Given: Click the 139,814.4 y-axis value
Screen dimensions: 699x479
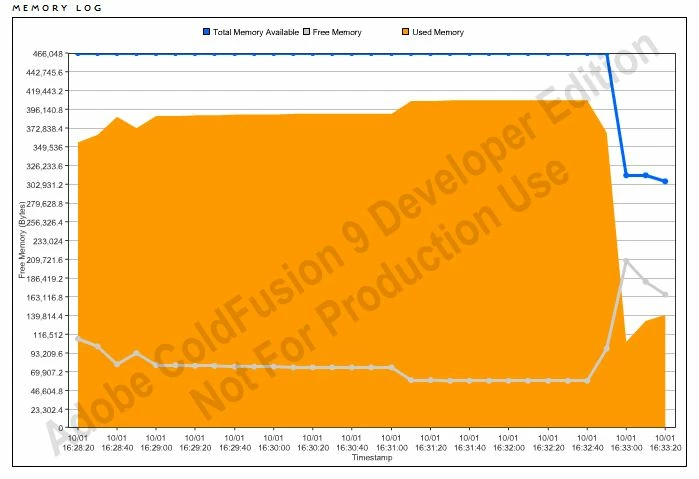Looking at the screenshot, I should (44, 316).
